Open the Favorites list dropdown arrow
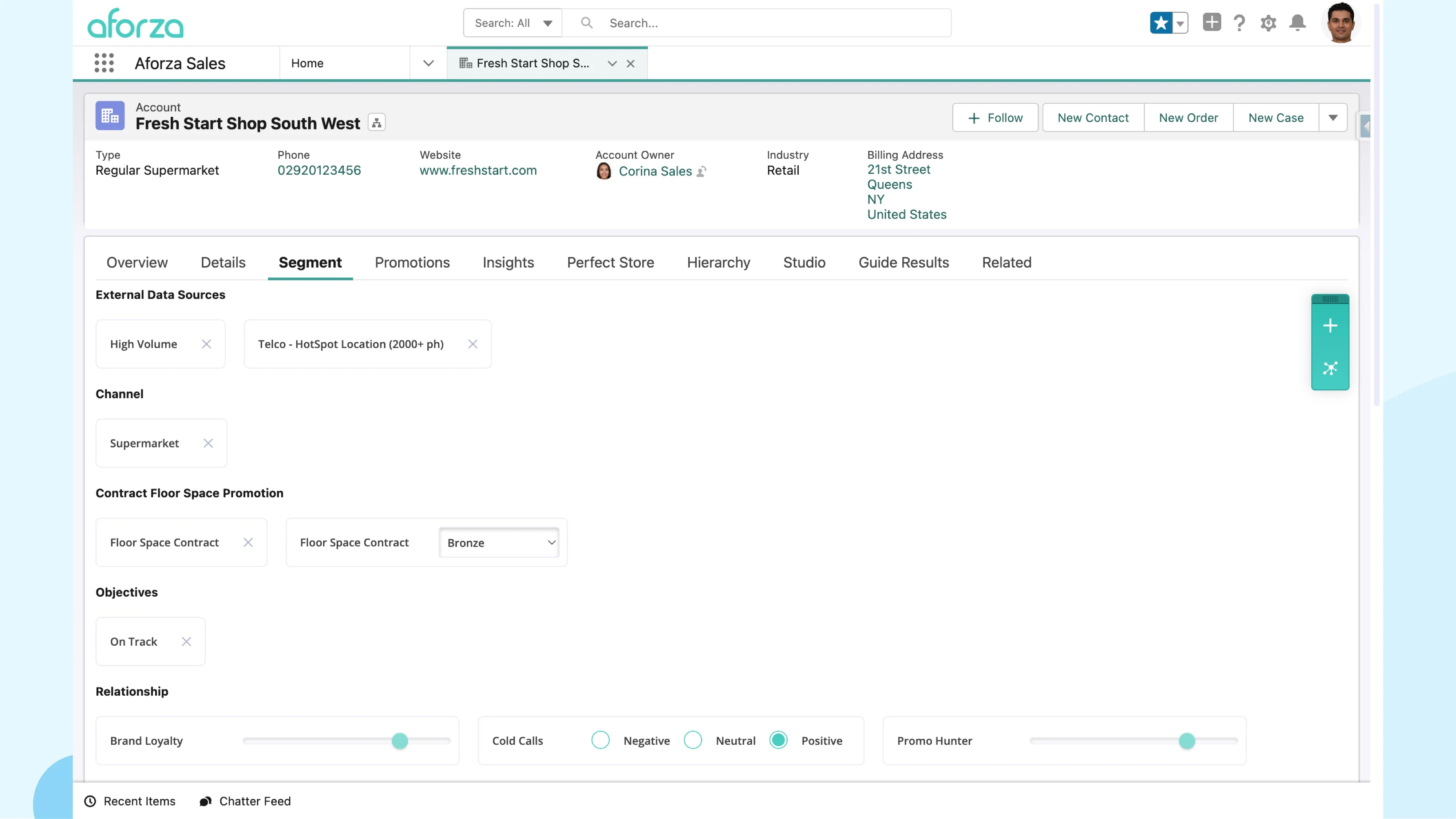The width and height of the screenshot is (1456, 819). (1180, 23)
